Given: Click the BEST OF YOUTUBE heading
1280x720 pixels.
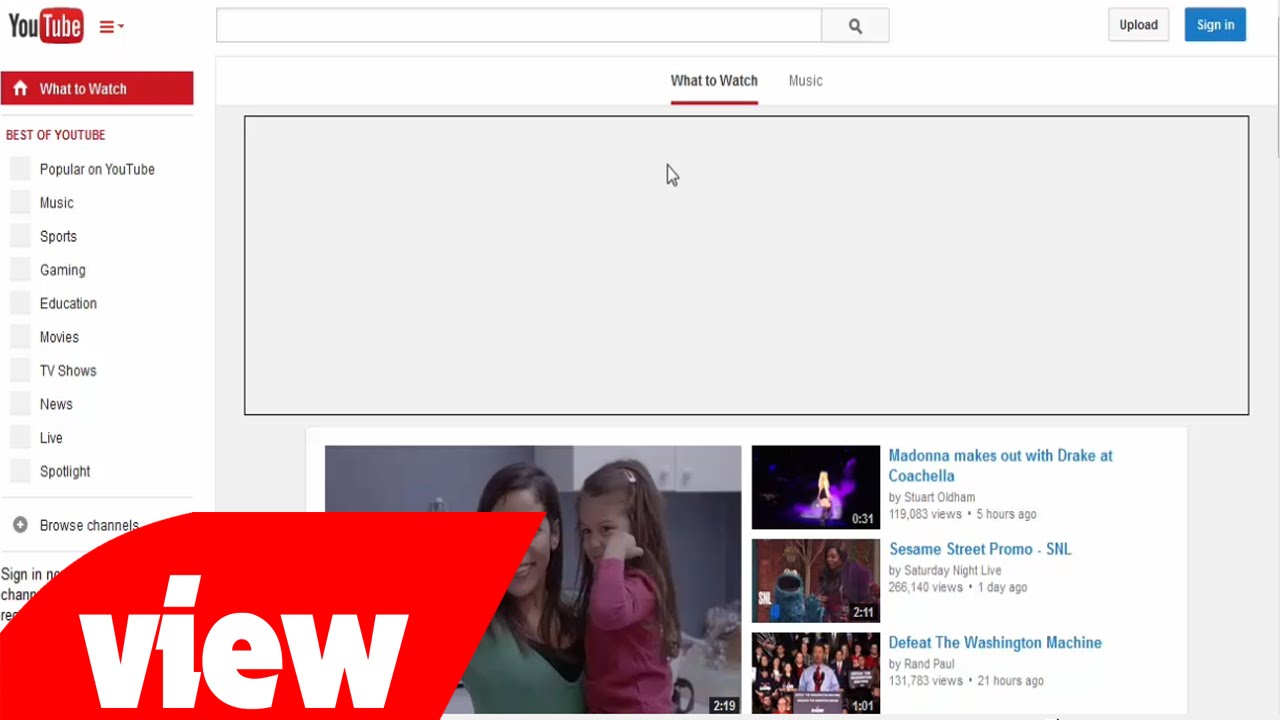Looking at the screenshot, I should 55,135.
